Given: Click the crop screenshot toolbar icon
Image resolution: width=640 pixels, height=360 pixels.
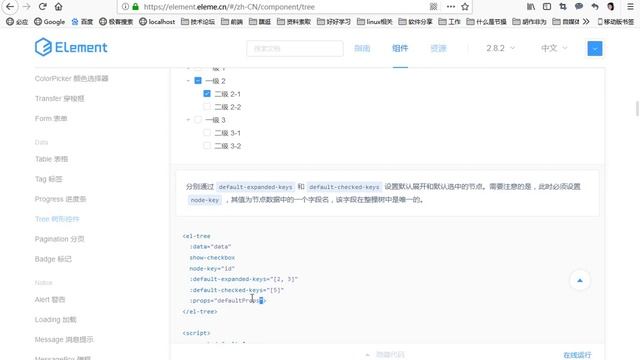Looking at the screenshot, I should click(563, 7).
